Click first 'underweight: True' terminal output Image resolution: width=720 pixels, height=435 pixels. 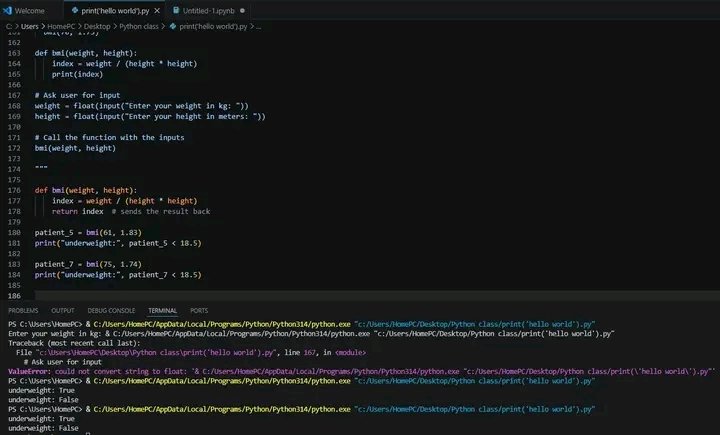pos(41,390)
